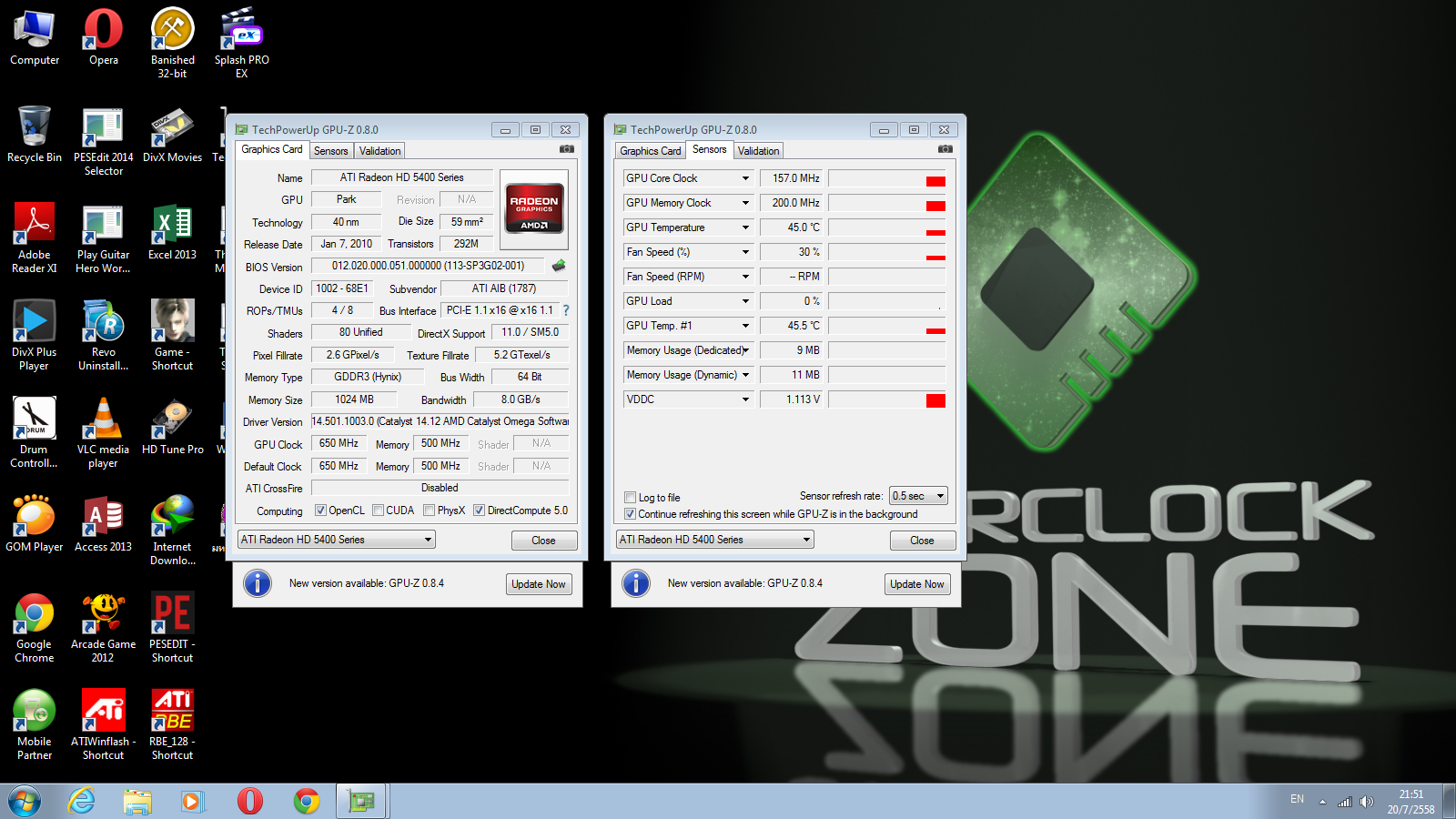Image resolution: width=1456 pixels, height=819 pixels.
Task: Expand the GPU Core Clock sensor dropdown
Action: 745,178
